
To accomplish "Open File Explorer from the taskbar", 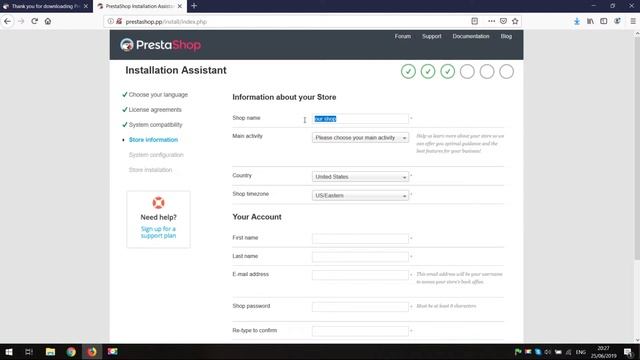I will (x=50, y=352).
